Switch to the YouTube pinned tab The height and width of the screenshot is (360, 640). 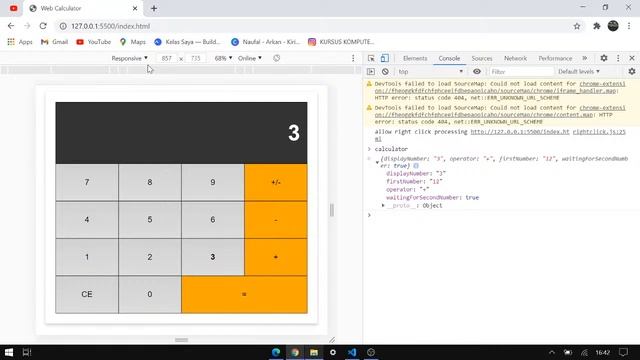click(x=13, y=8)
